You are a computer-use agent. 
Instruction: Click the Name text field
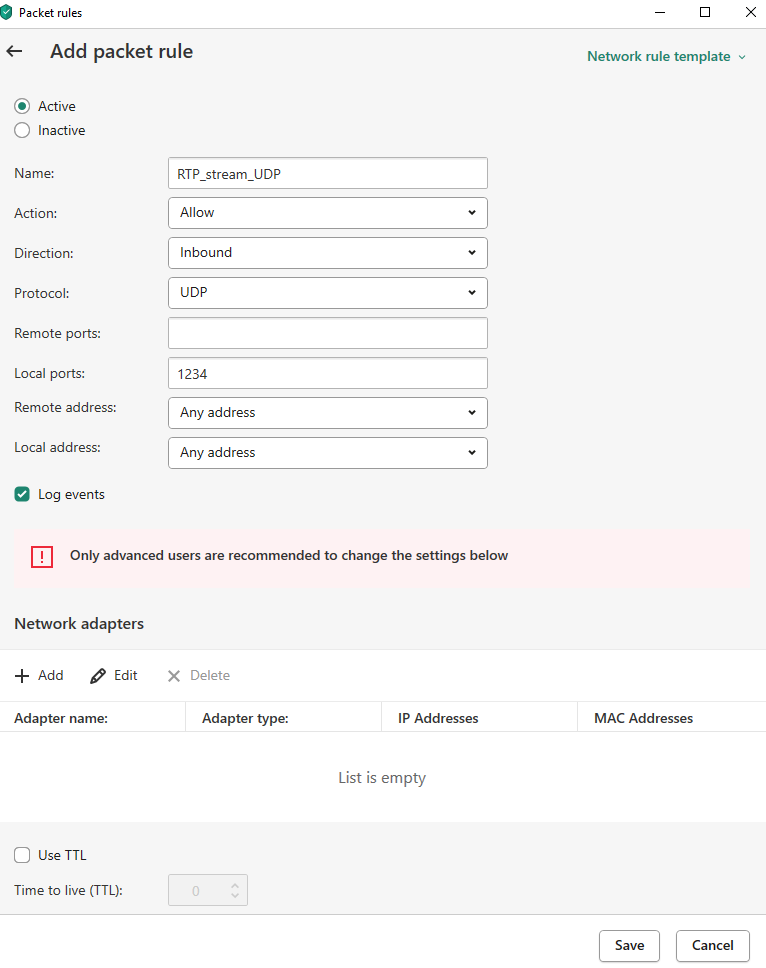327,173
